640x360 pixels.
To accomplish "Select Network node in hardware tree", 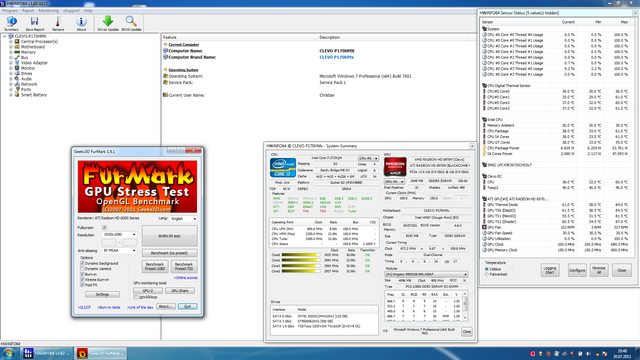I will coord(29,84).
